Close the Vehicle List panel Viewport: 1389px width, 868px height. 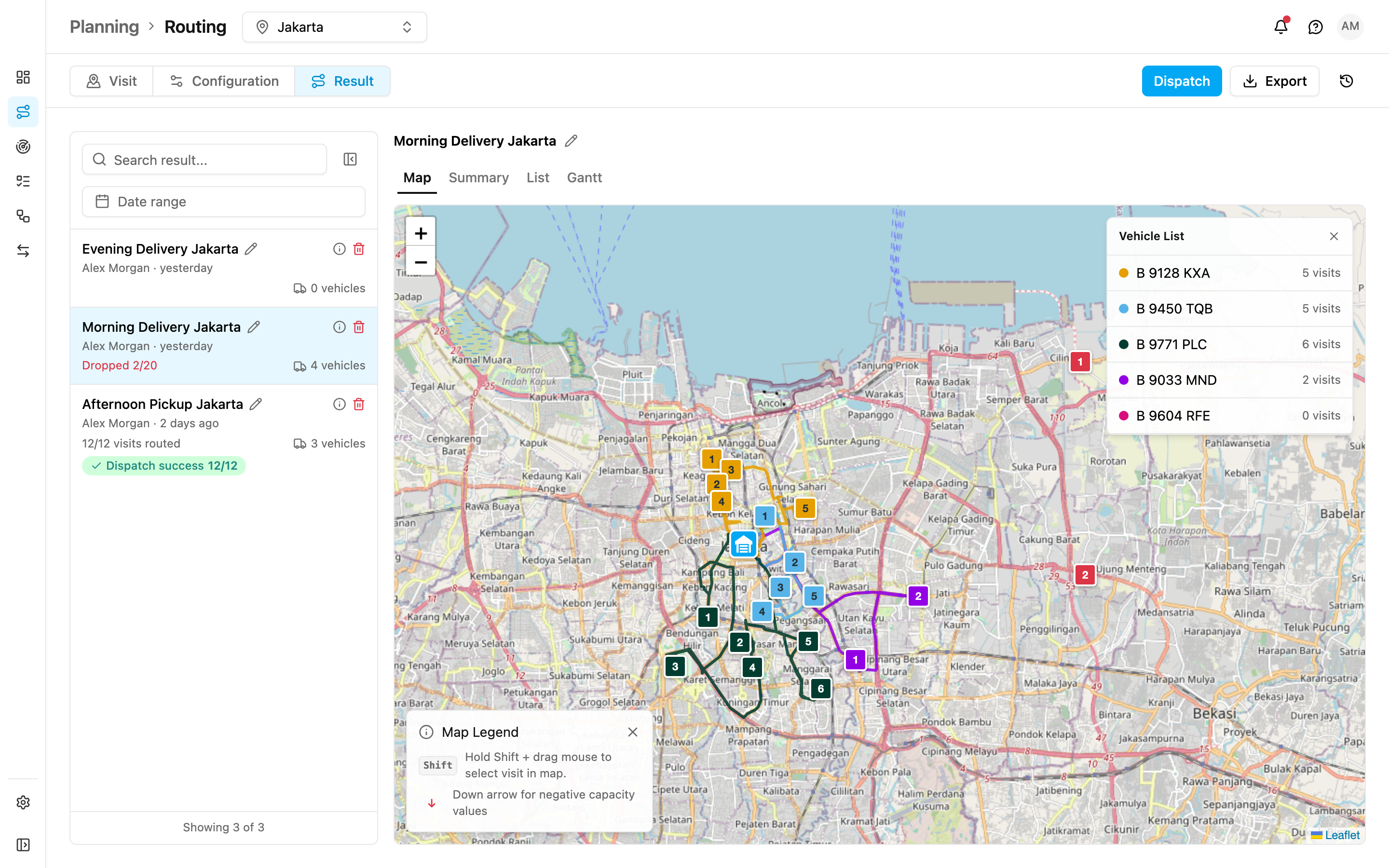pyautogui.click(x=1334, y=236)
